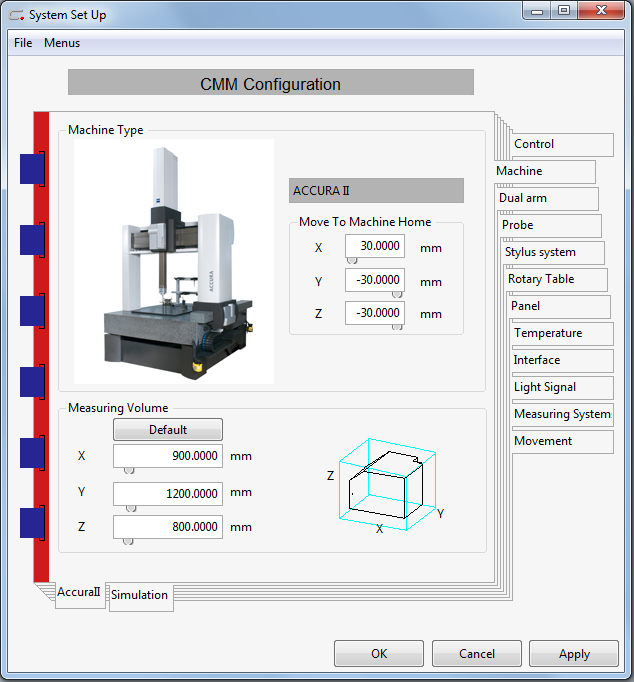Switch to the Interface tab
Image resolution: width=634 pixels, height=682 pixels.
click(x=563, y=360)
